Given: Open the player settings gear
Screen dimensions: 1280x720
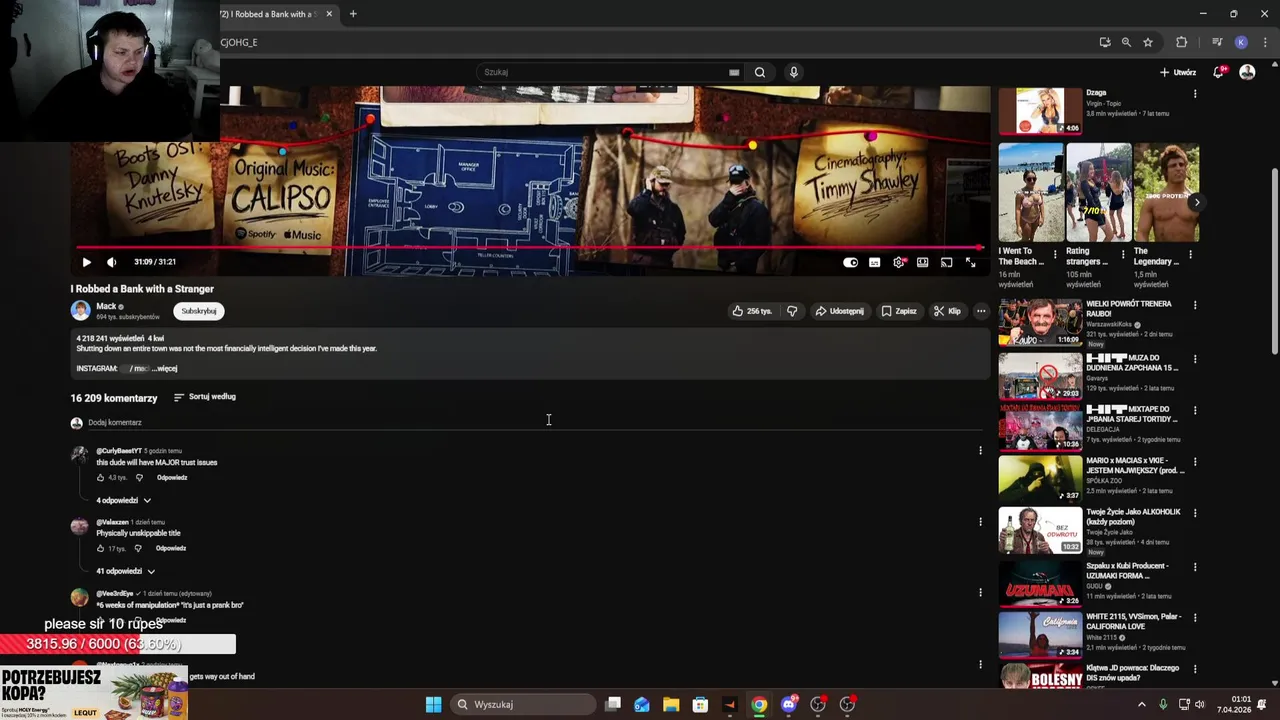Looking at the screenshot, I should (898, 262).
